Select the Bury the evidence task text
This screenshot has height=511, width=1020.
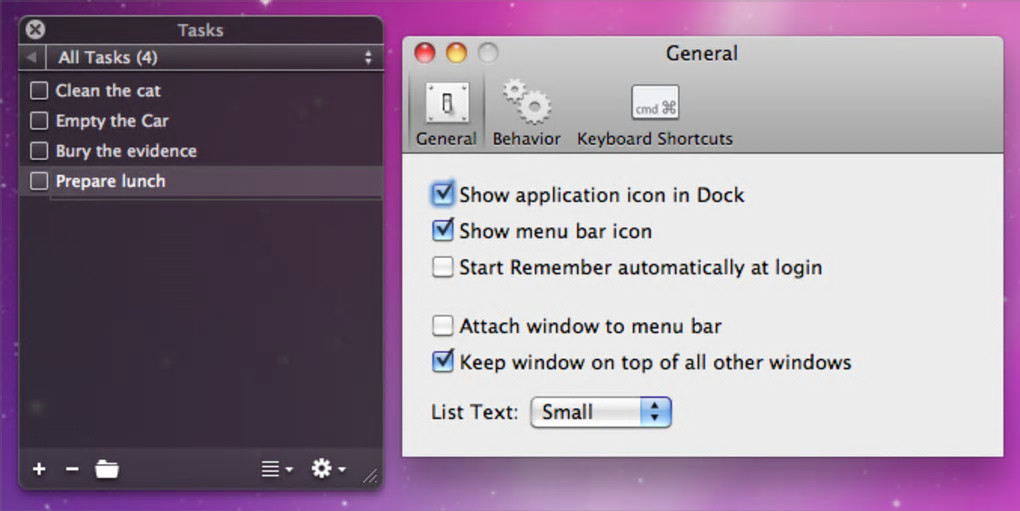(x=126, y=151)
